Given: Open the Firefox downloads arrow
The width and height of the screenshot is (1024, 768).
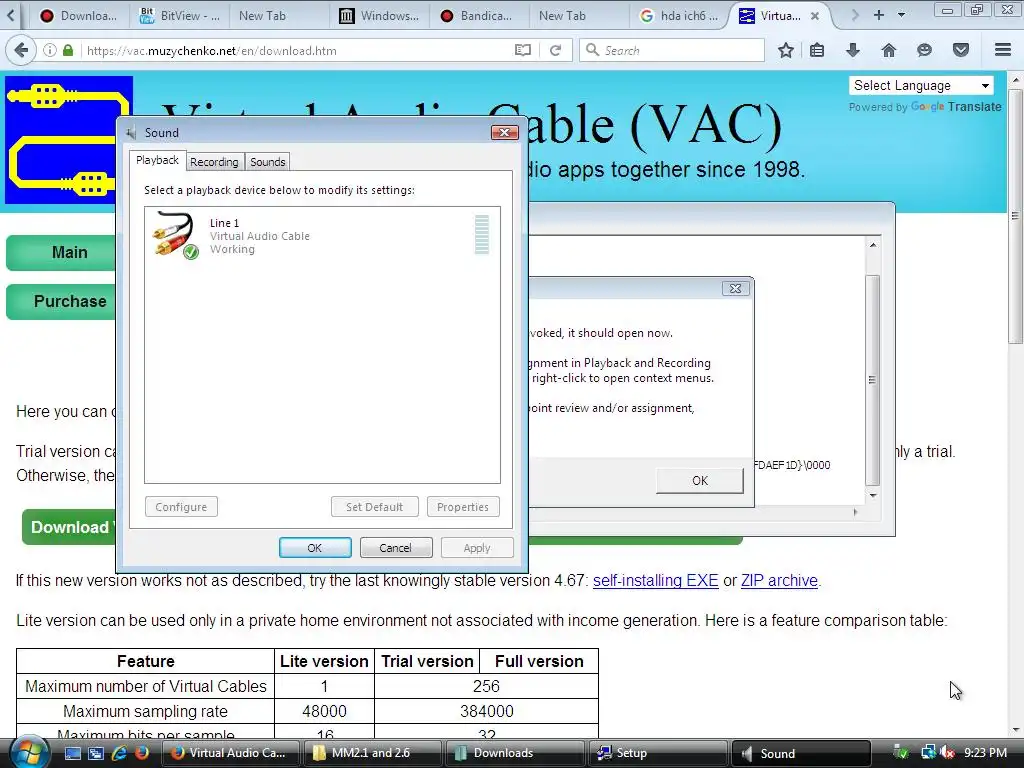Looking at the screenshot, I should coord(853,50).
